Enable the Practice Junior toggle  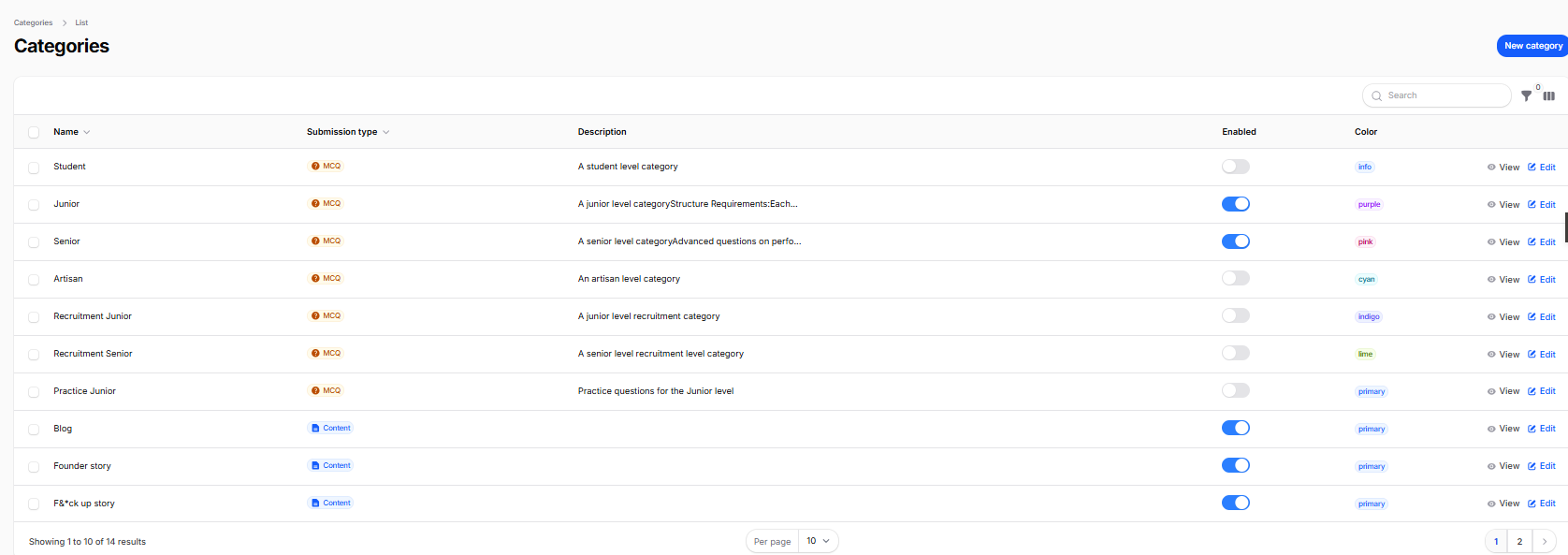tap(1236, 390)
